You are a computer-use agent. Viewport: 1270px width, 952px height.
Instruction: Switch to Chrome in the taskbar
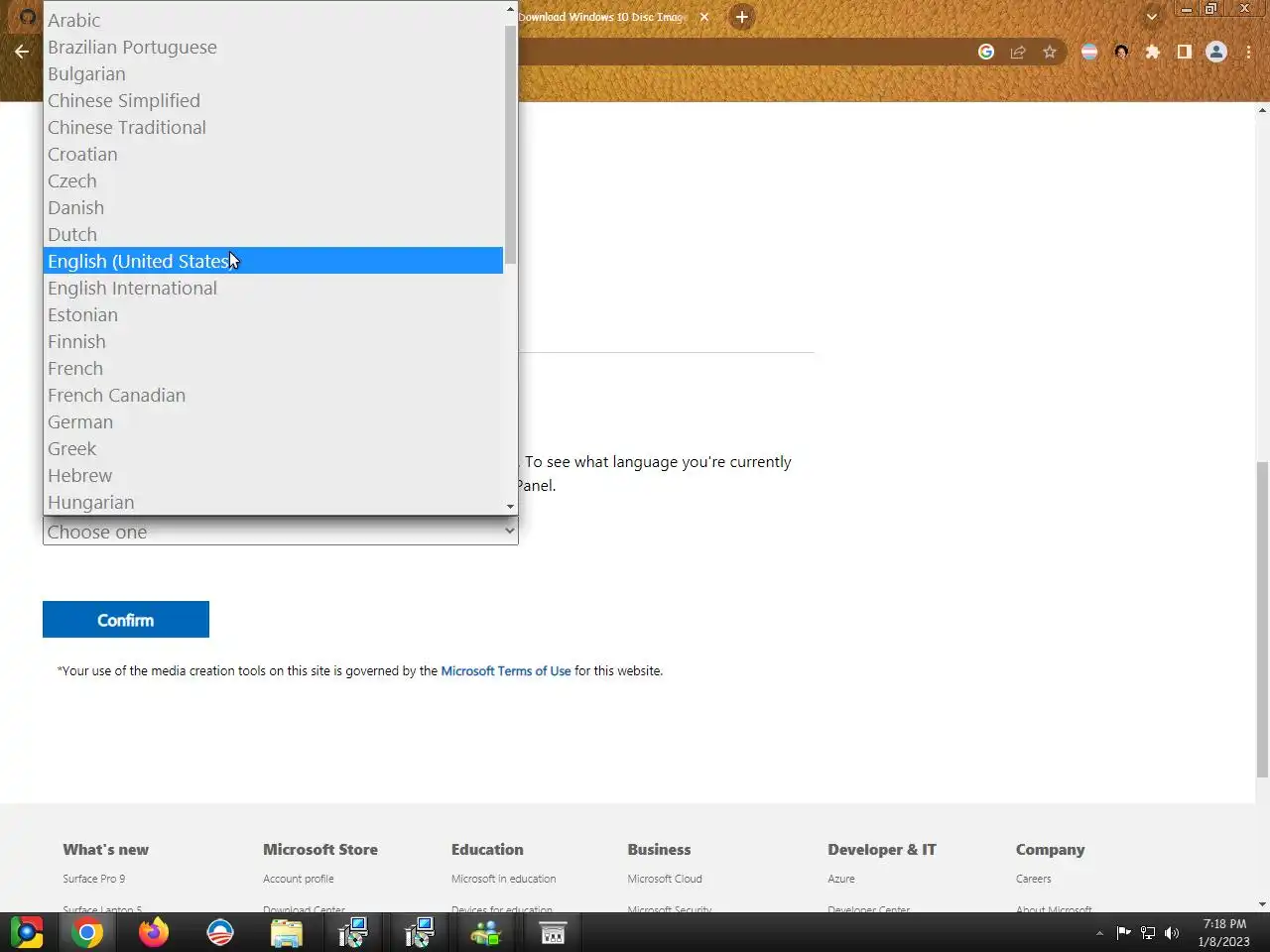pos(87,932)
